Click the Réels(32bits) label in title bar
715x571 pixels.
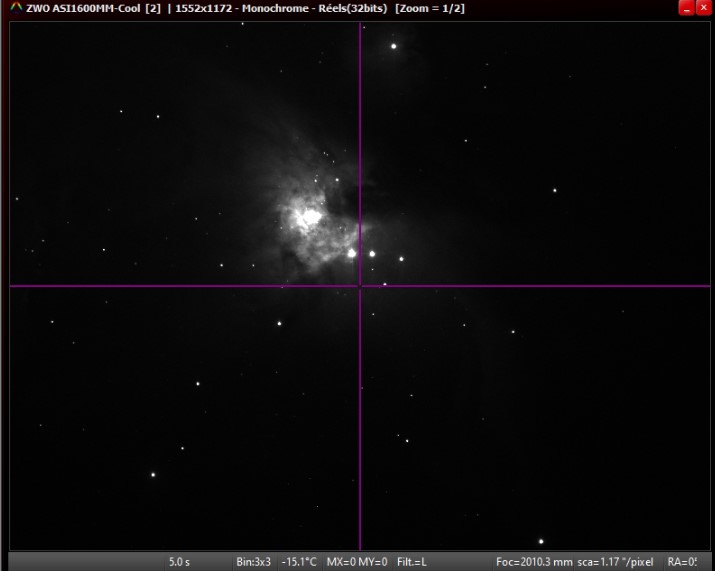click(350, 8)
